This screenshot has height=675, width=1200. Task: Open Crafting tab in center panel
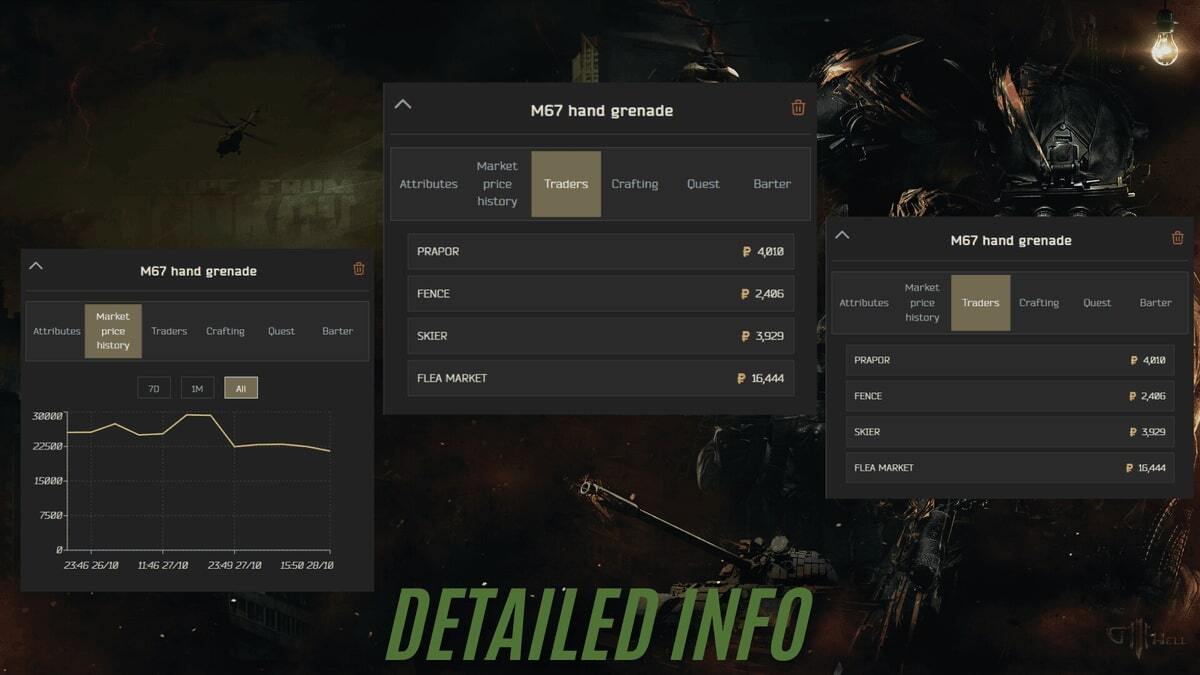(635, 184)
